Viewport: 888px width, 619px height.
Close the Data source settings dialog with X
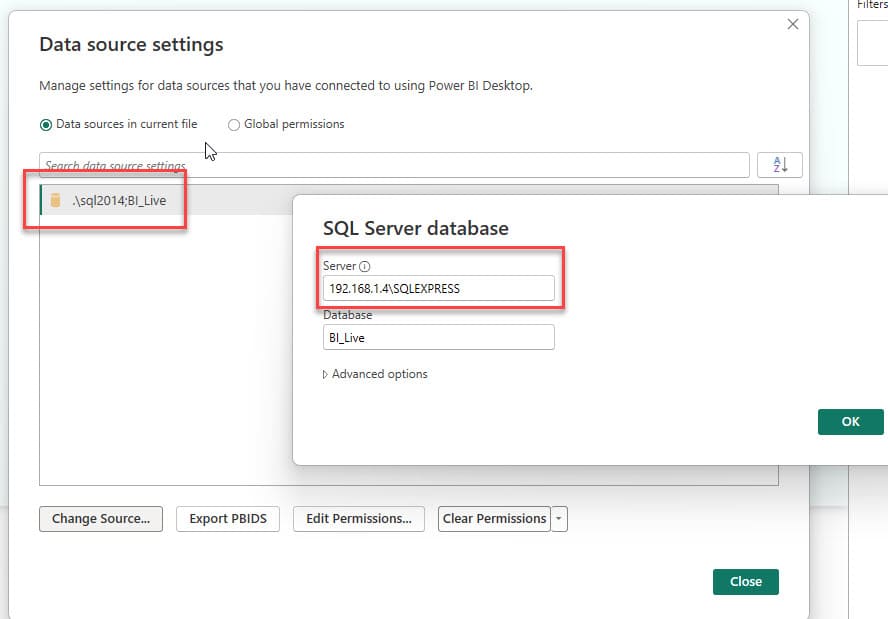coord(793,24)
